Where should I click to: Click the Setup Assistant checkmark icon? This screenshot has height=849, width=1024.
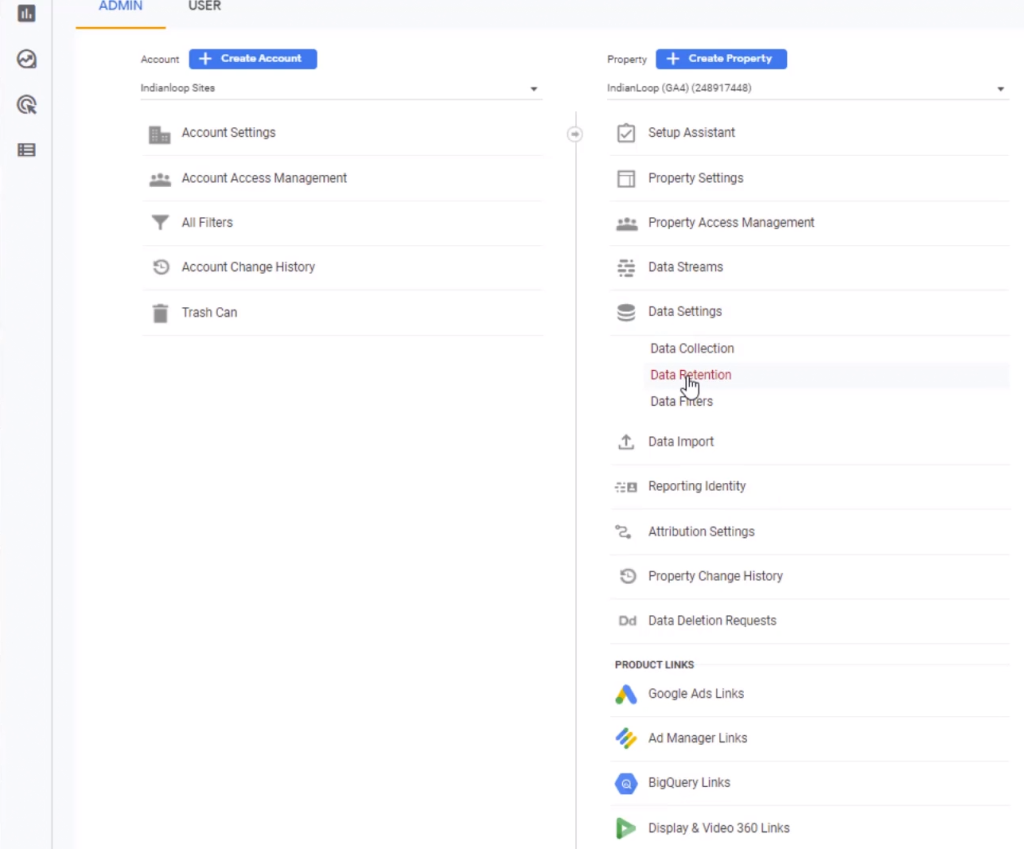coord(626,133)
